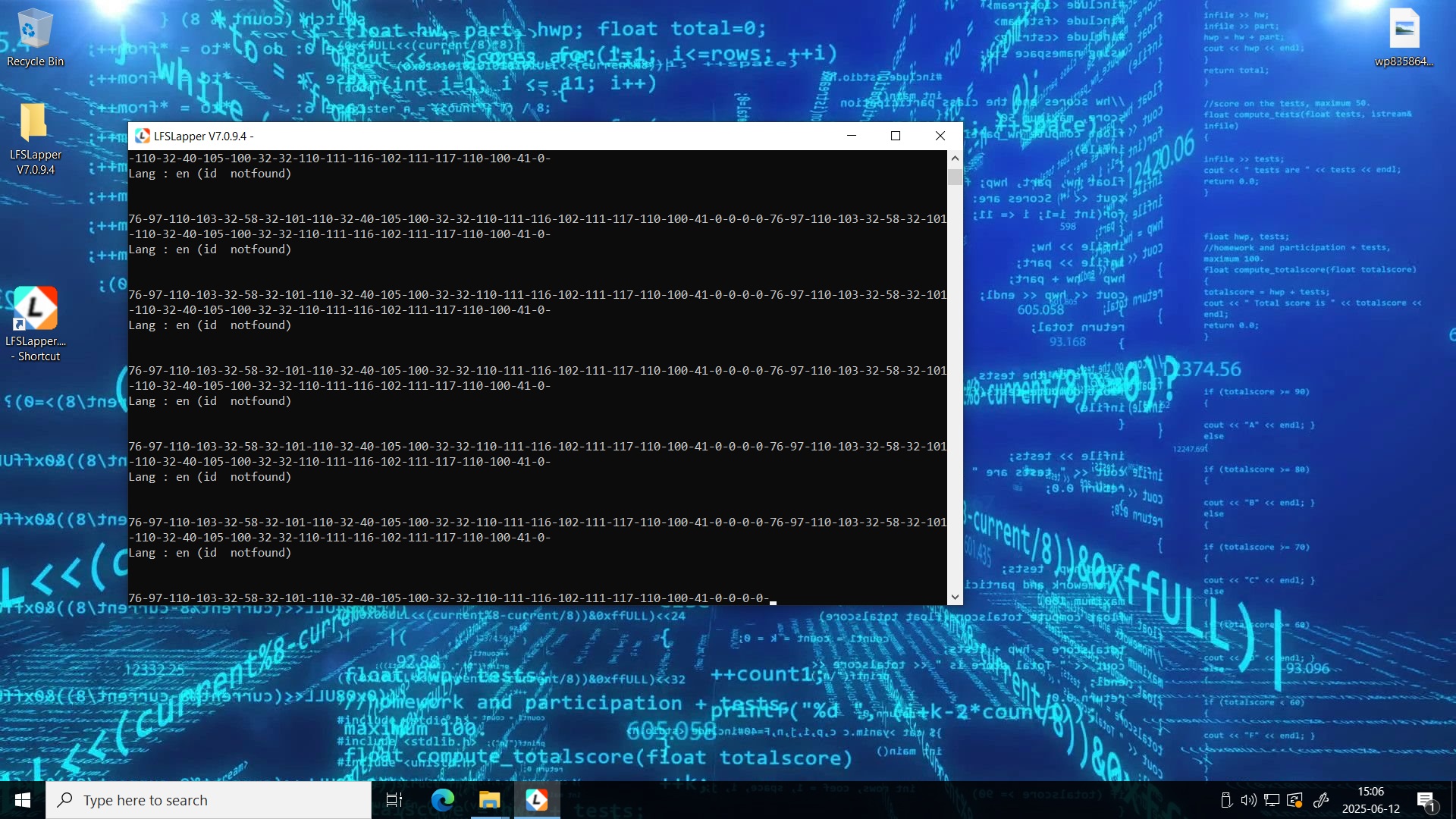The width and height of the screenshot is (1456, 819).
Task: Click the taskbar clock showing 15:06
Action: tap(1370, 800)
